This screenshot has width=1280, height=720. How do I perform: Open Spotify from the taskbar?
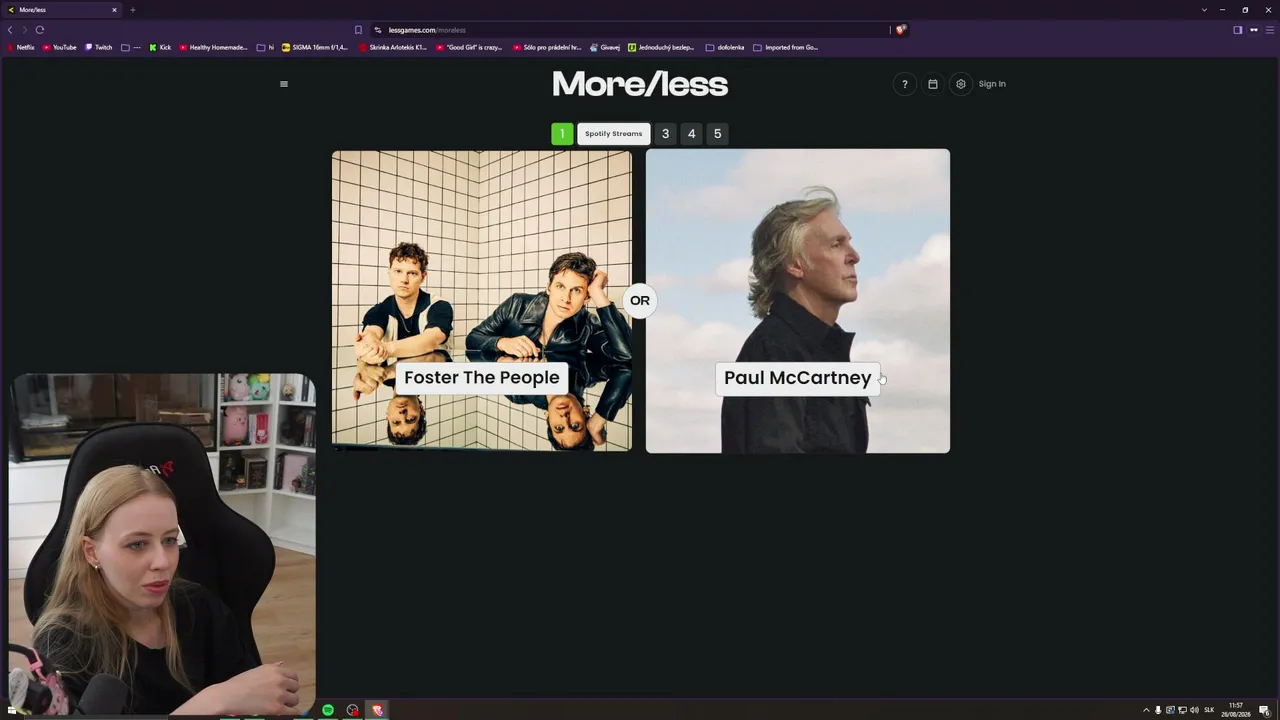(328, 710)
